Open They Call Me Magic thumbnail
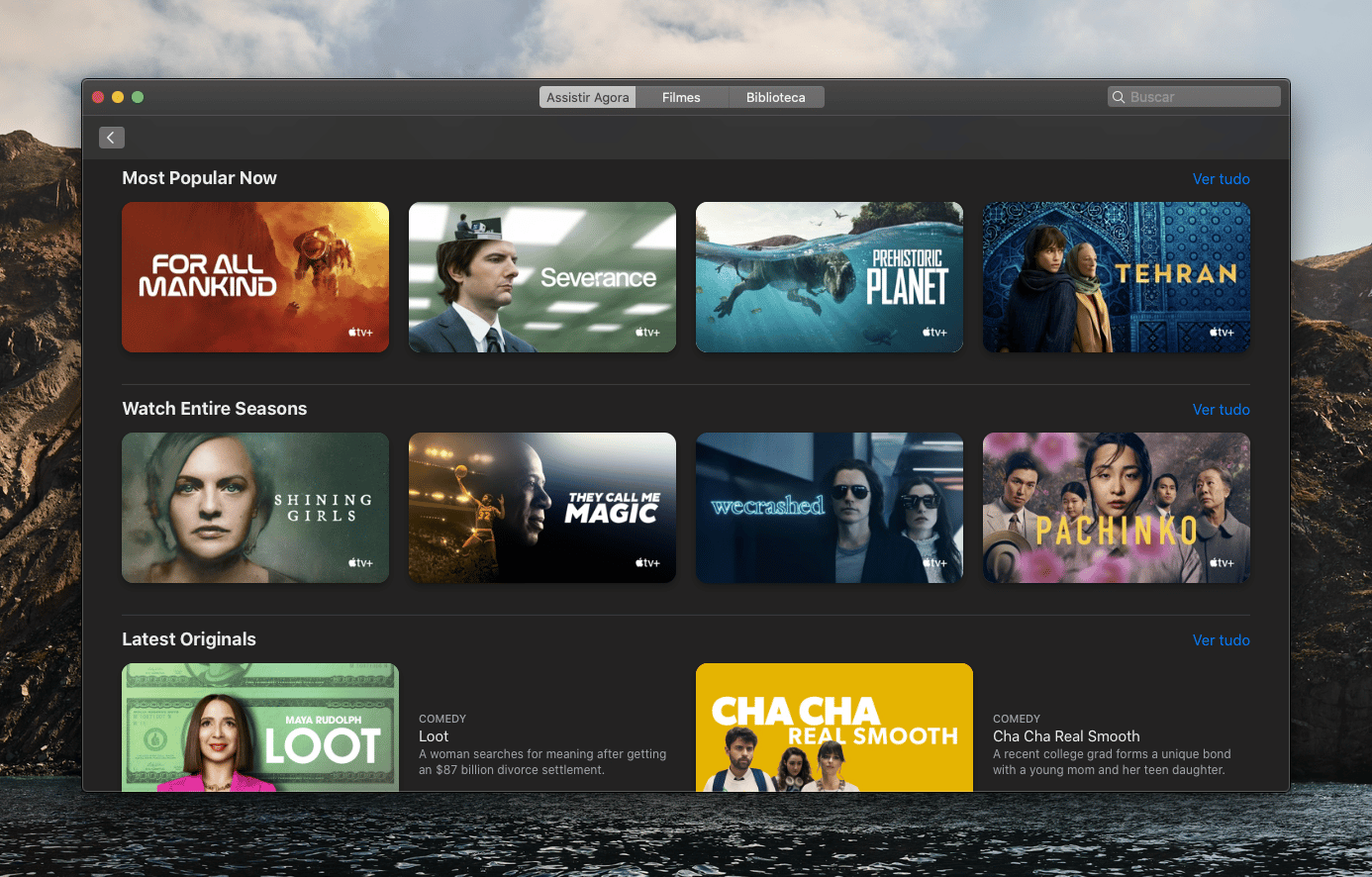Image resolution: width=1372 pixels, height=877 pixels. point(542,508)
